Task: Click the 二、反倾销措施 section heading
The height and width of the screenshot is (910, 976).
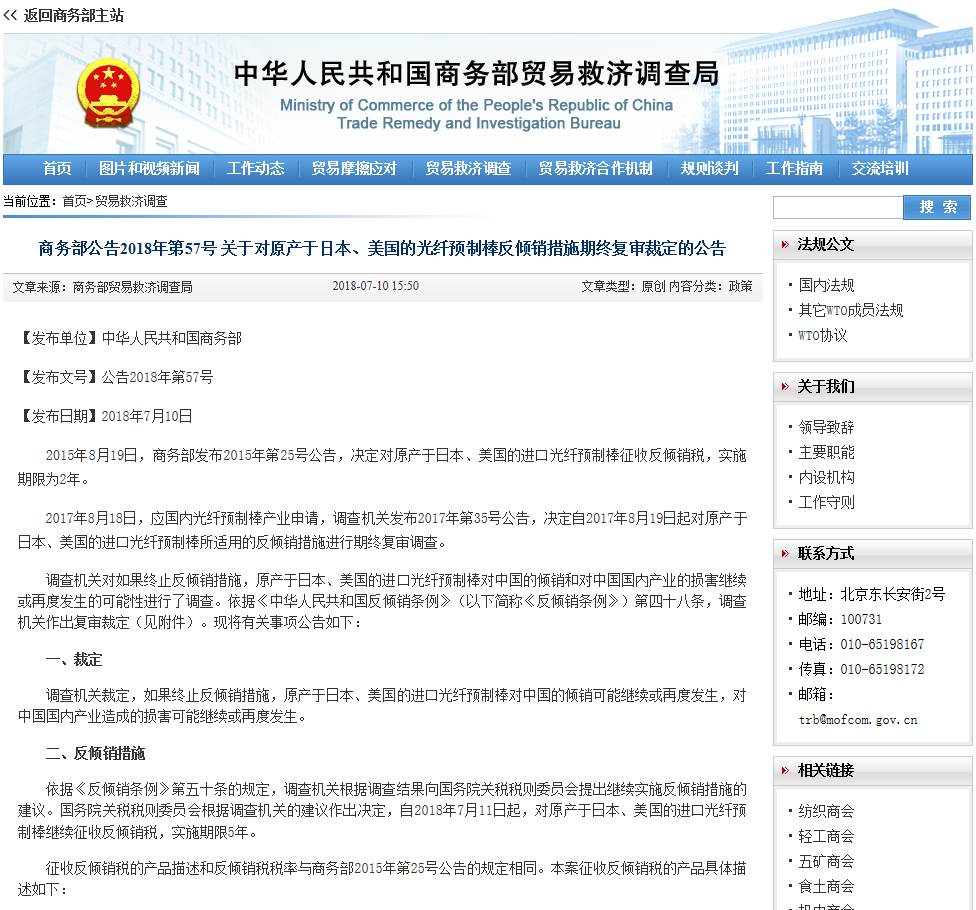Action: (95, 754)
